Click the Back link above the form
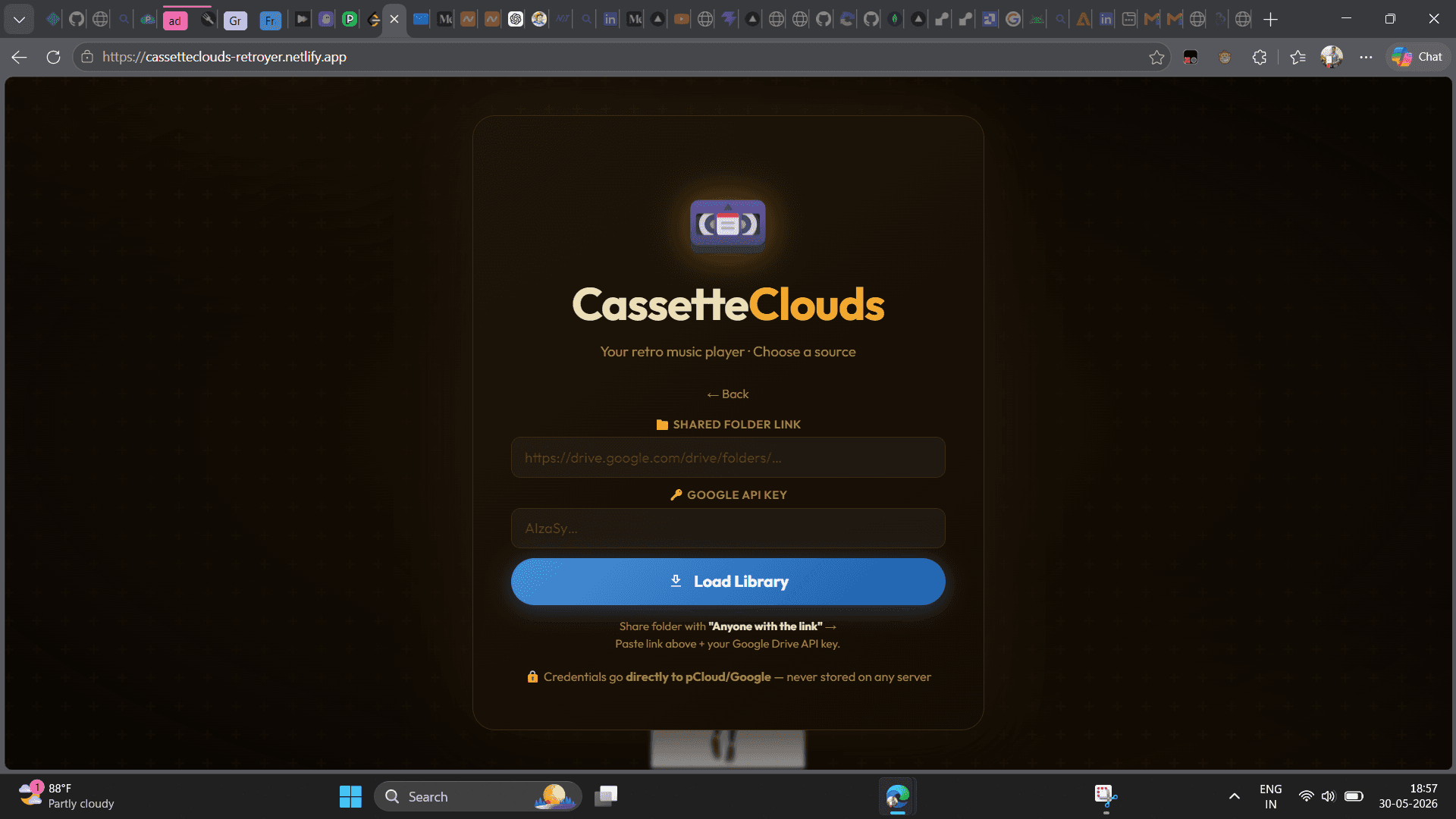The height and width of the screenshot is (819, 1456). (x=728, y=394)
